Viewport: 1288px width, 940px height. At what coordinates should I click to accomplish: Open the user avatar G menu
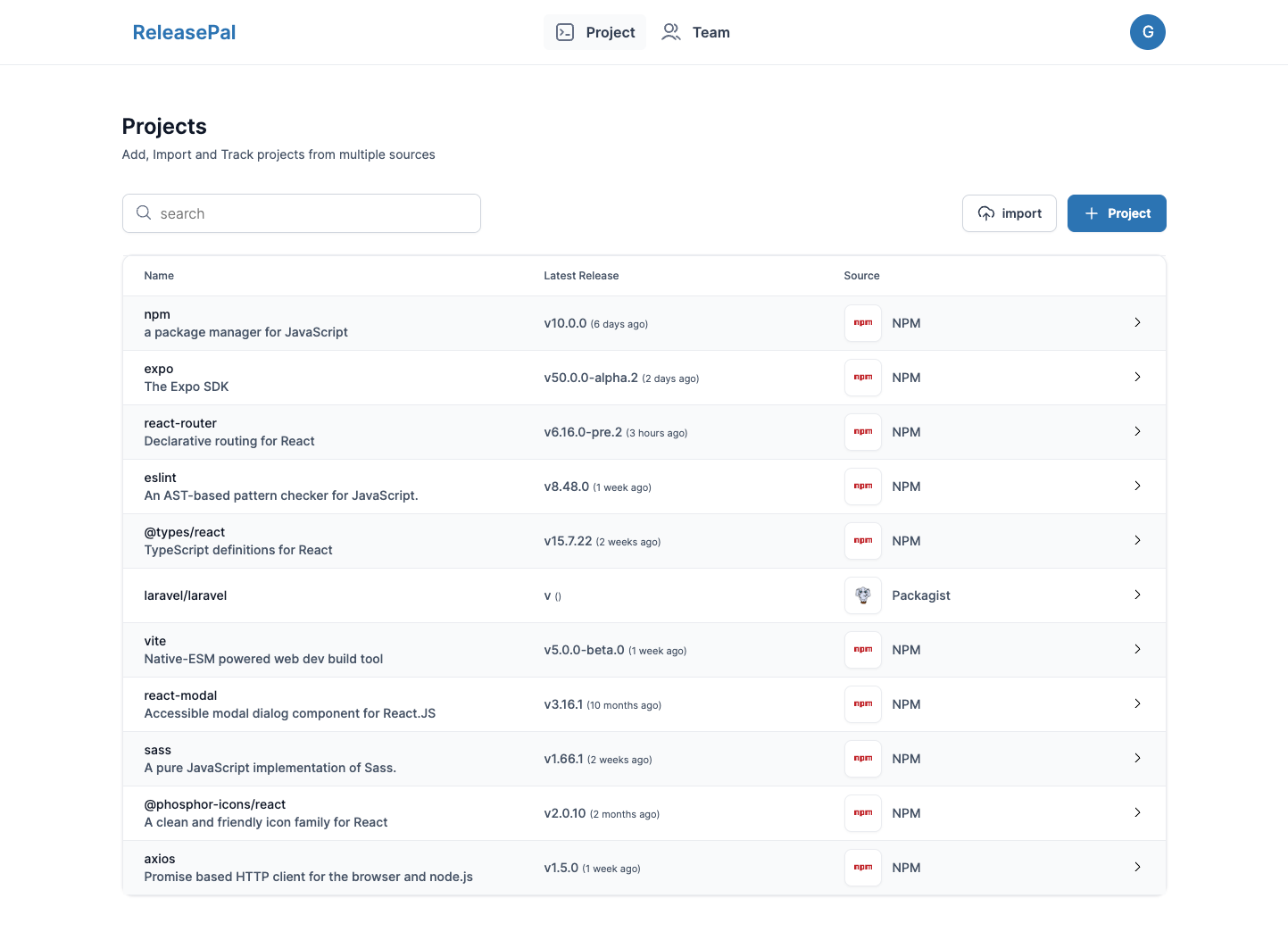pyautogui.click(x=1148, y=32)
